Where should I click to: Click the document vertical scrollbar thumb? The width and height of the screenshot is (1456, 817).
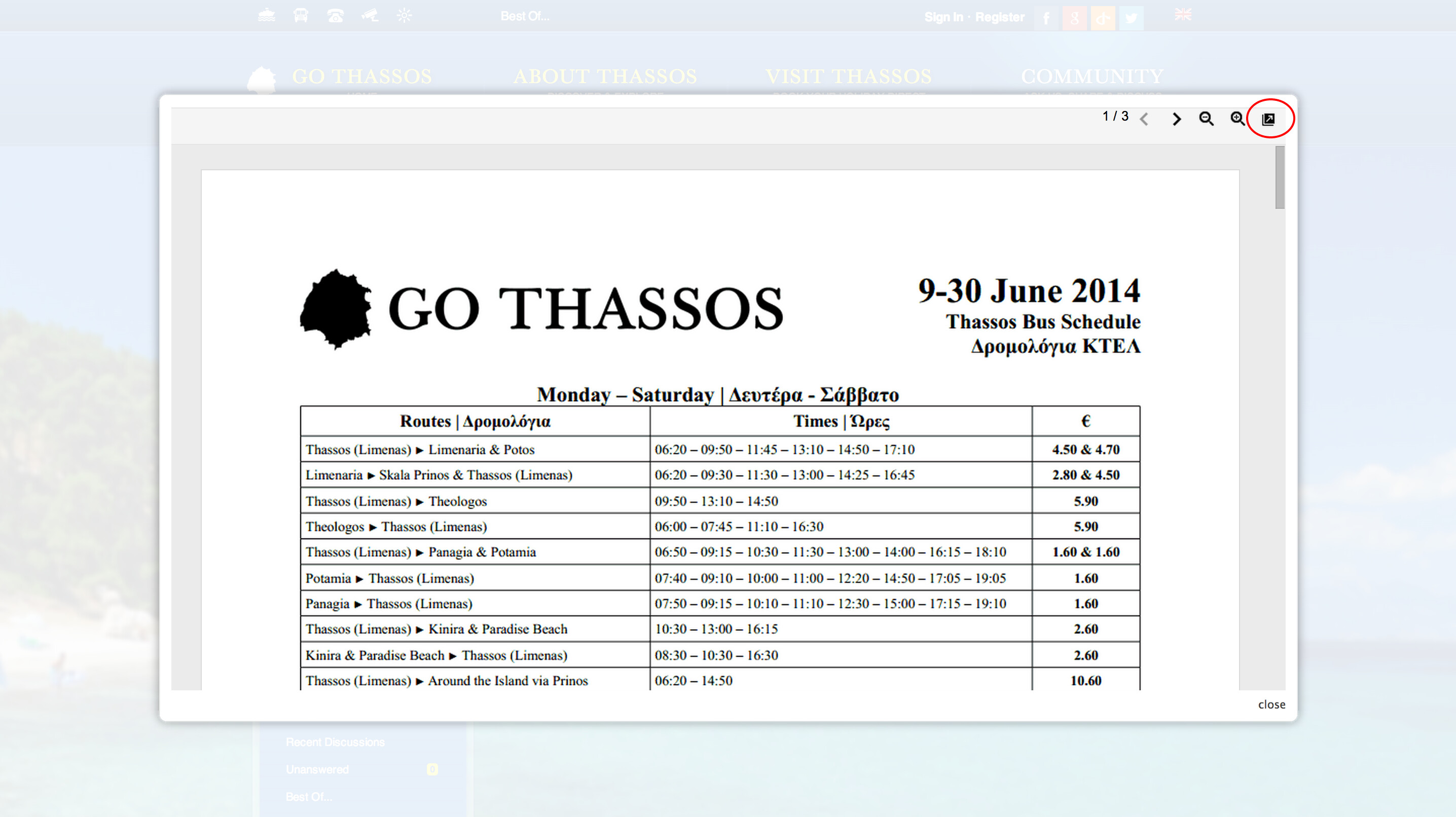point(1280,177)
